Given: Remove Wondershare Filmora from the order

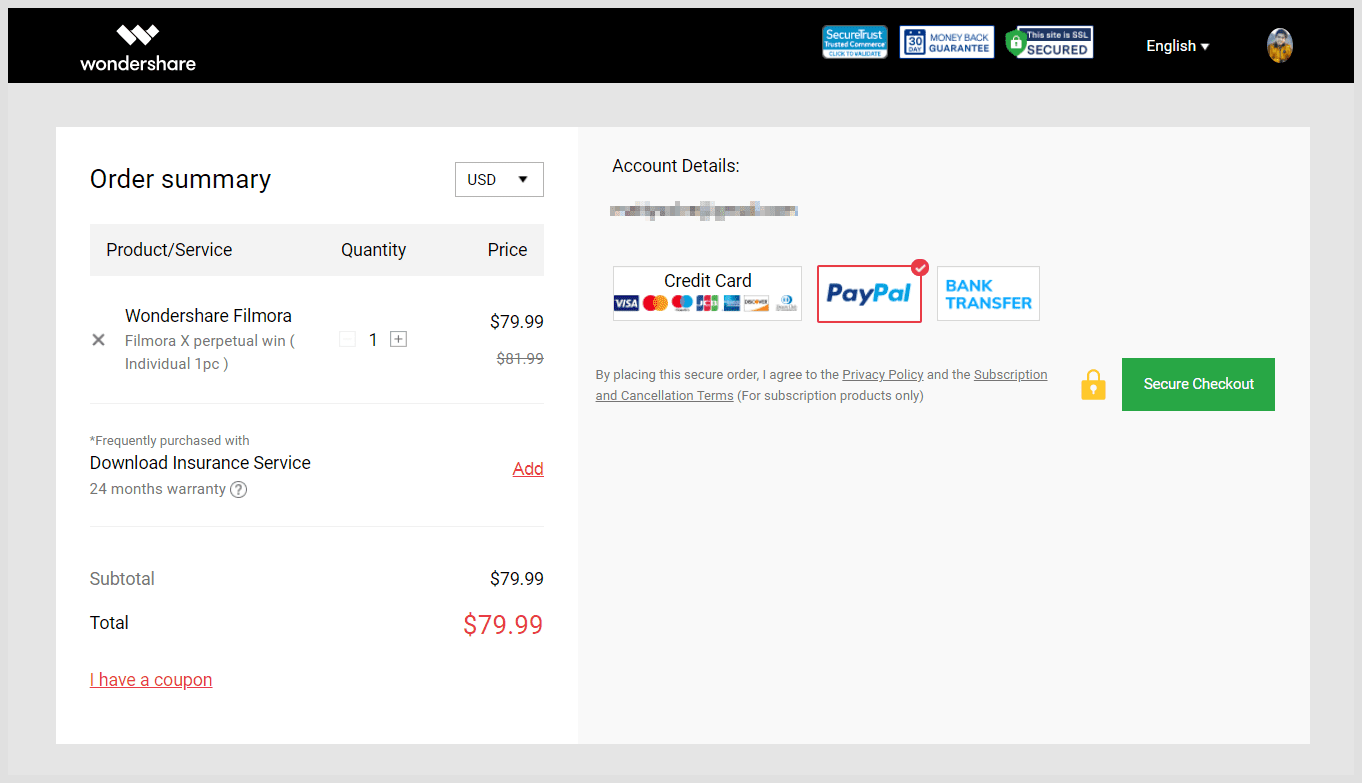Looking at the screenshot, I should coord(98,340).
